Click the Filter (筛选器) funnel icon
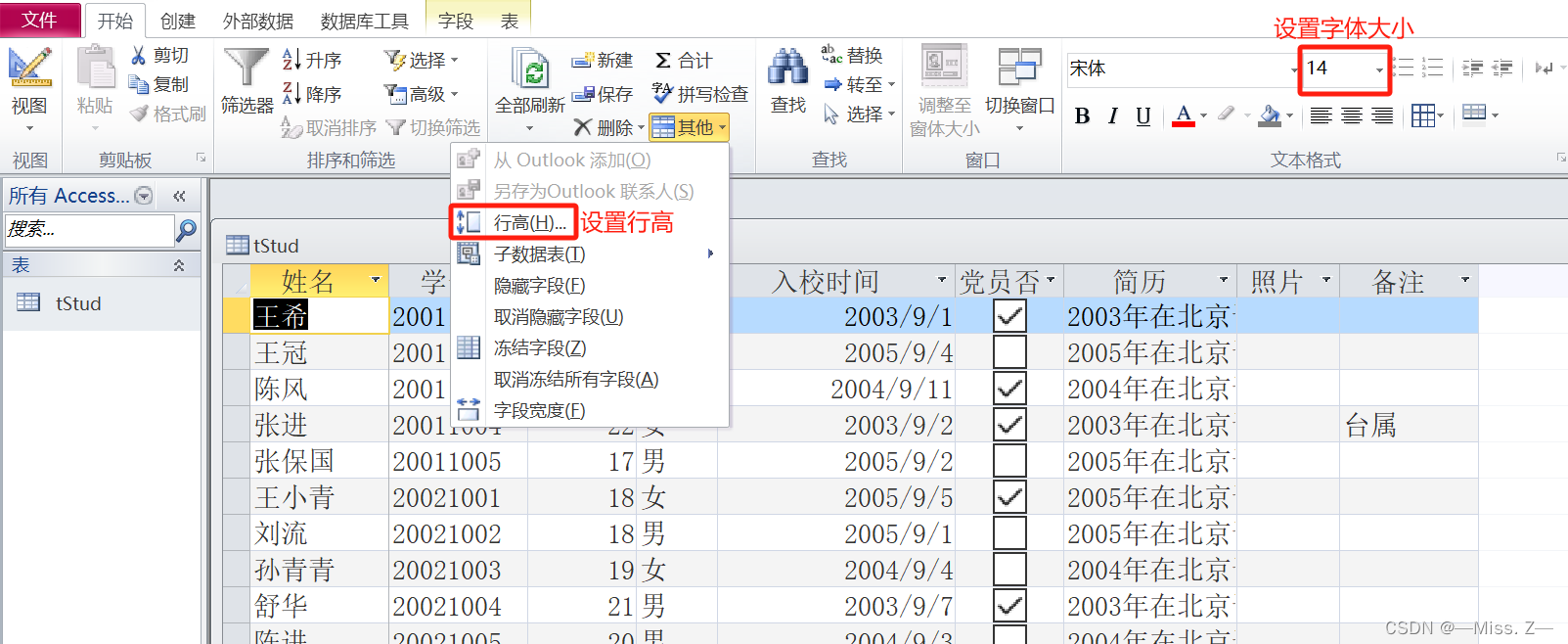1568x644 pixels. (246, 68)
